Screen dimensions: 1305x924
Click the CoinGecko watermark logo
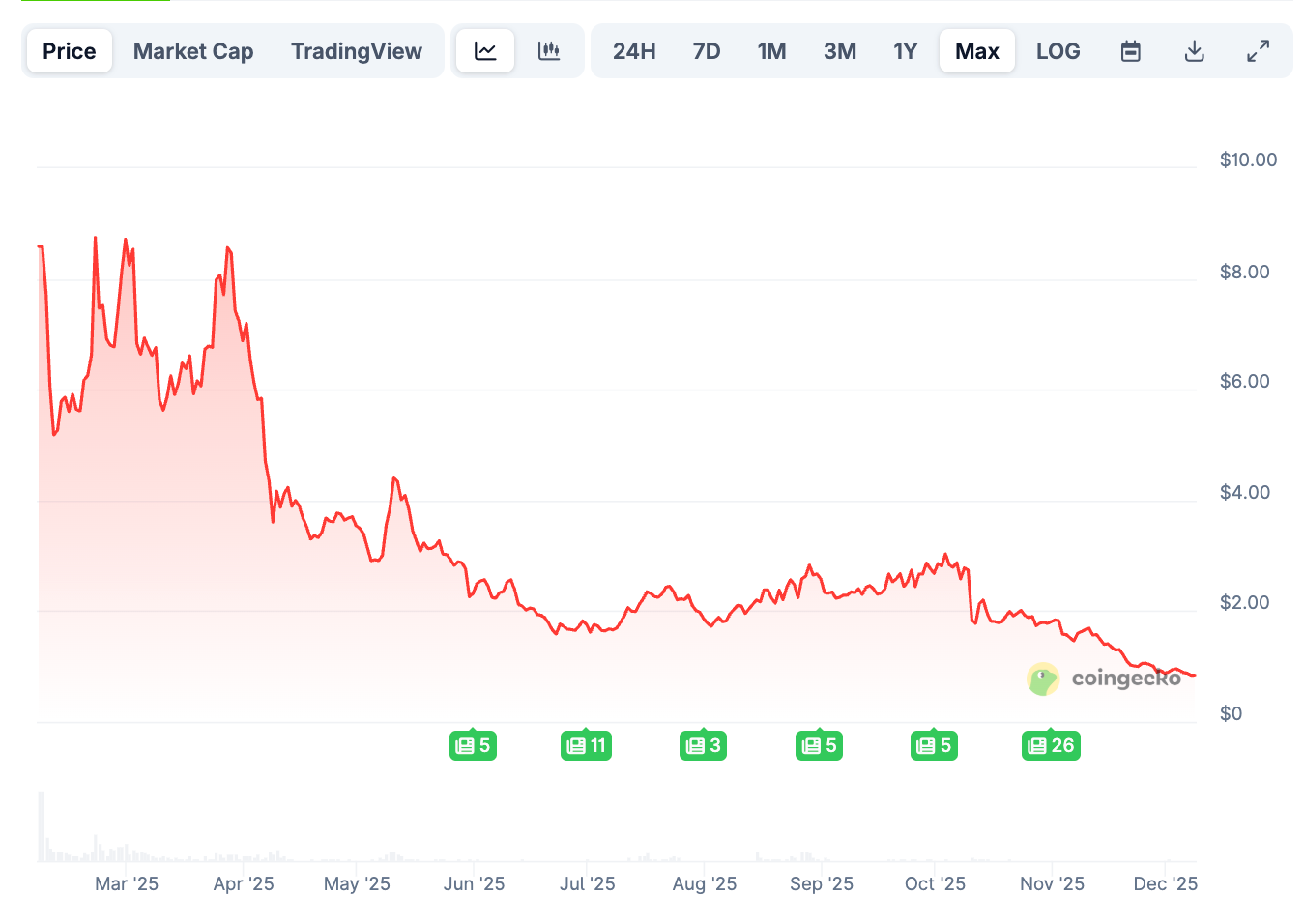coord(1104,679)
